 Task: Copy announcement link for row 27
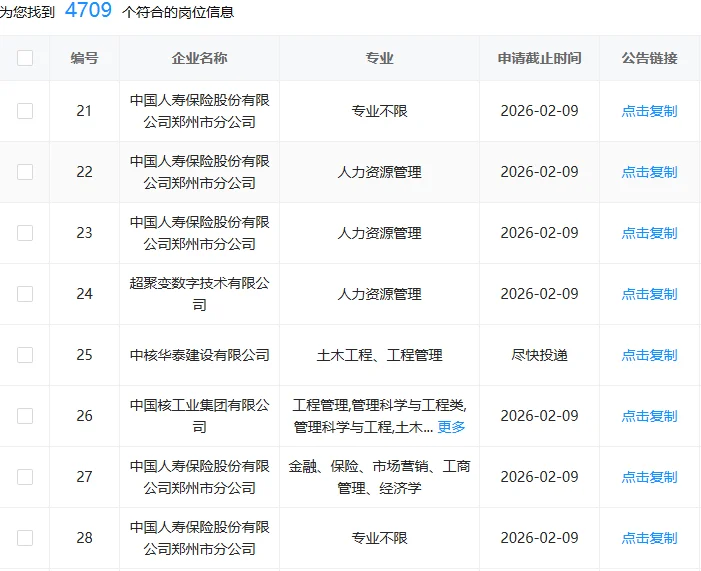[x=650, y=477]
